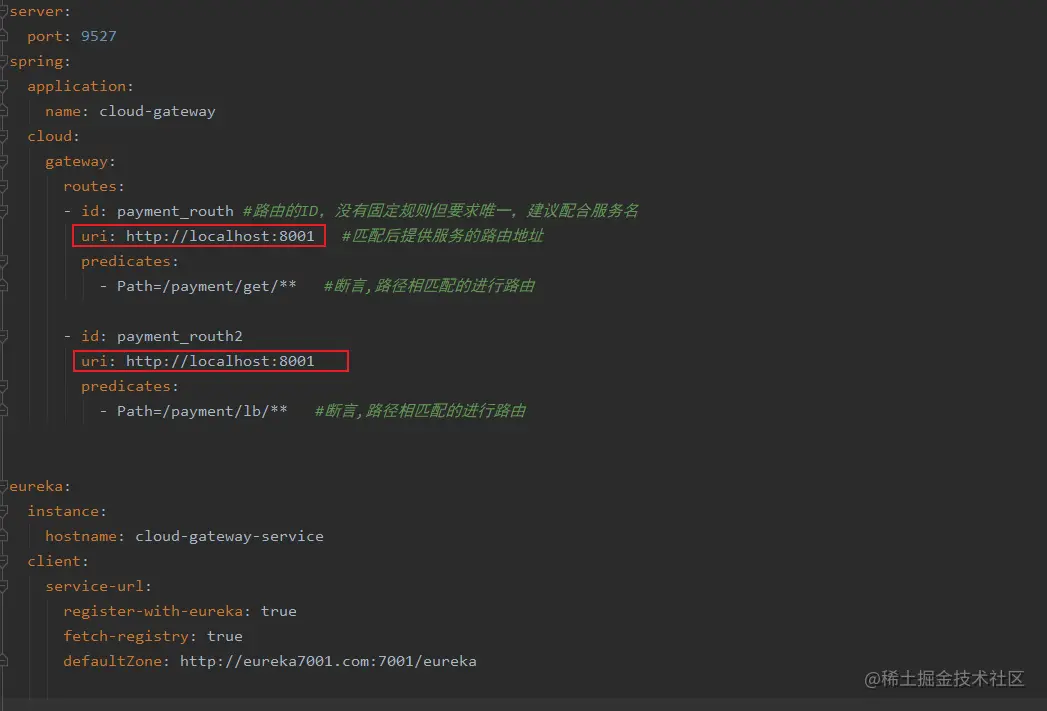The image size is (1047, 711).
Task: Click the route id value payment_routh2
Action: click(x=180, y=336)
